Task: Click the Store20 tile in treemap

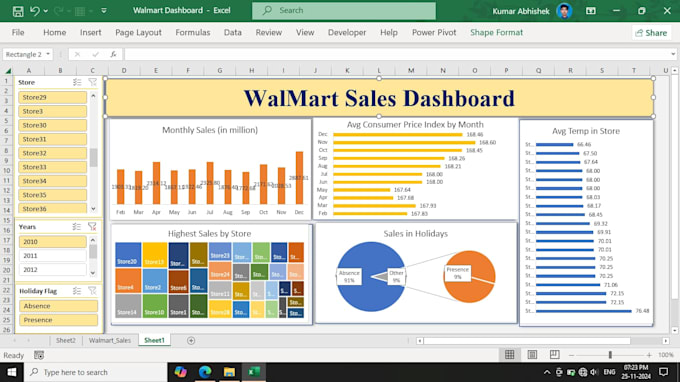Action: 128,255
